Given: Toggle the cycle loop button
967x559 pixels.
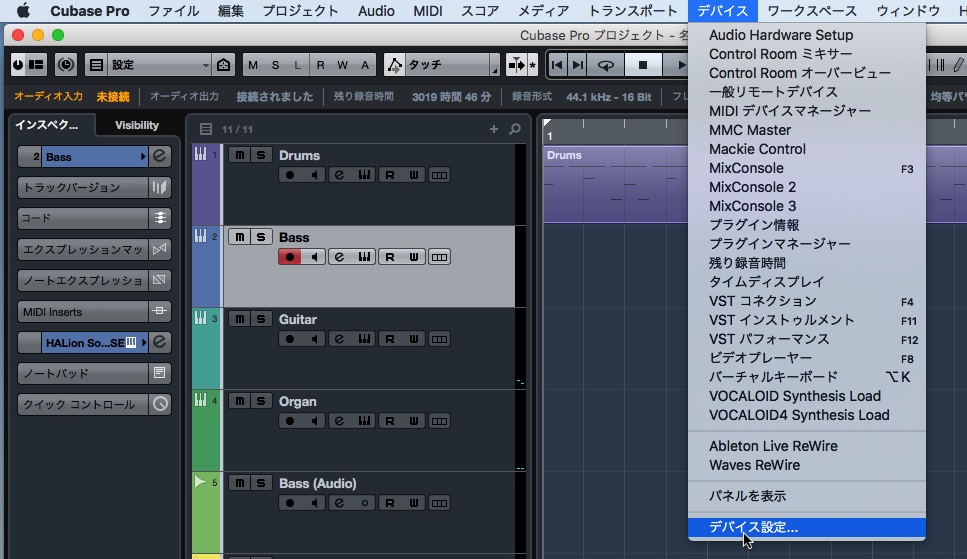Looking at the screenshot, I should (606, 65).
